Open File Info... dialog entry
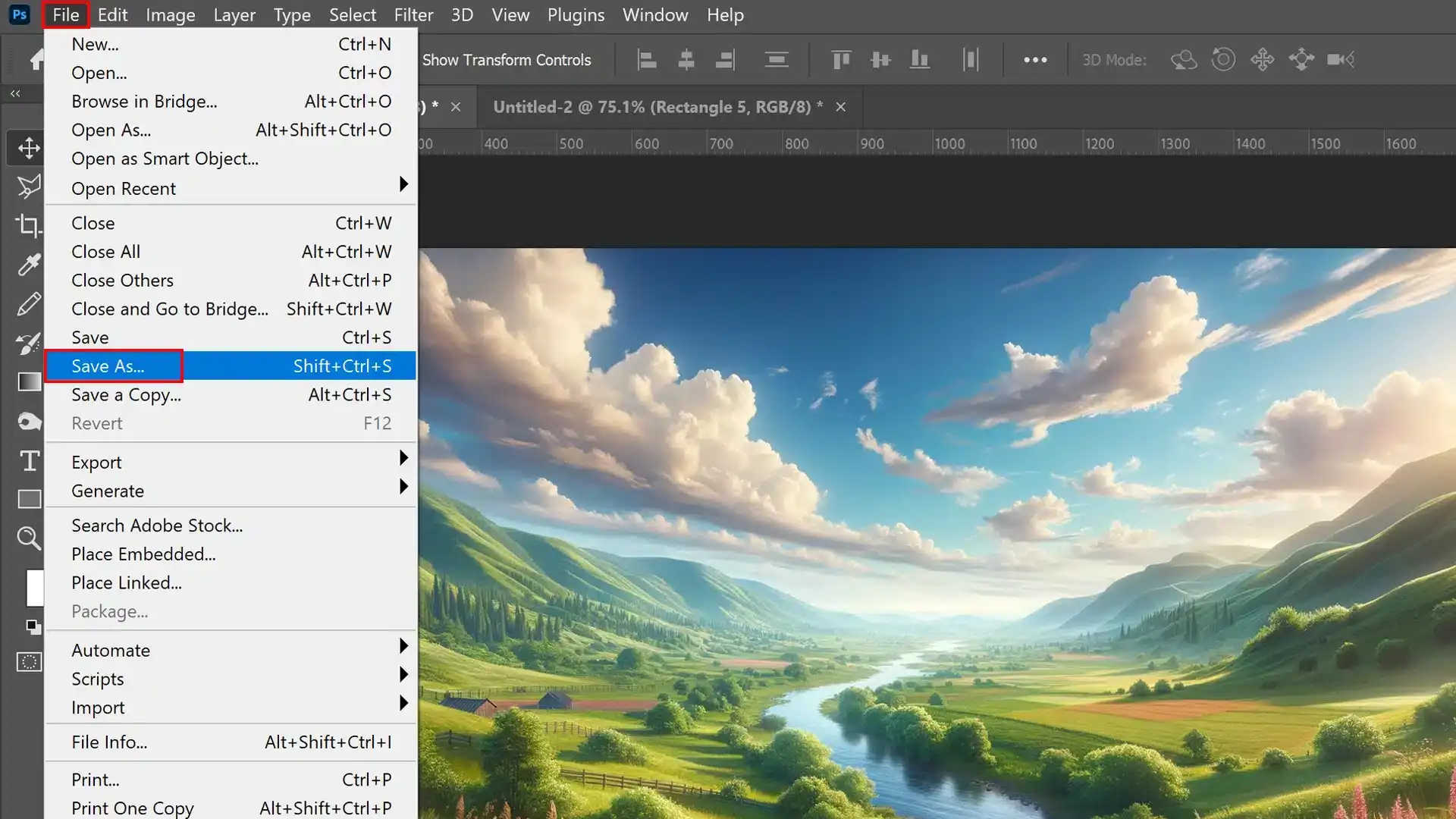Viewport: 1456px width, 819px height. point(231,742)
